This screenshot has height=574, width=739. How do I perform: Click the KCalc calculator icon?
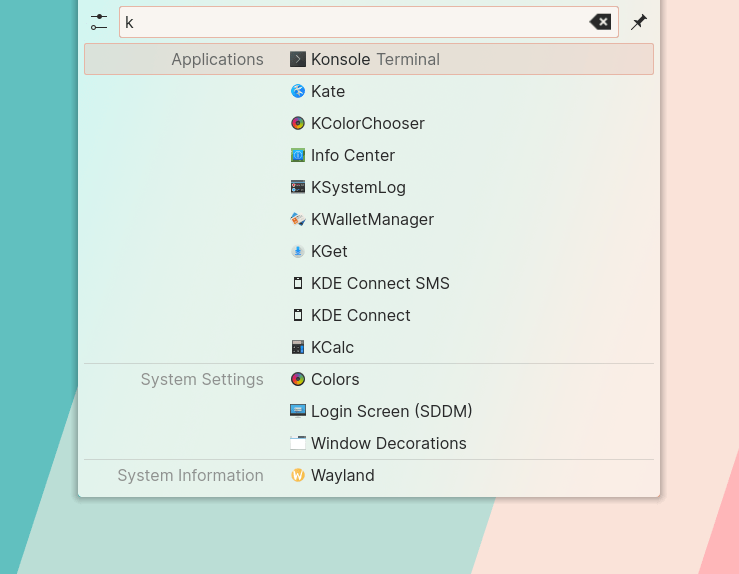tap(298, 347)
